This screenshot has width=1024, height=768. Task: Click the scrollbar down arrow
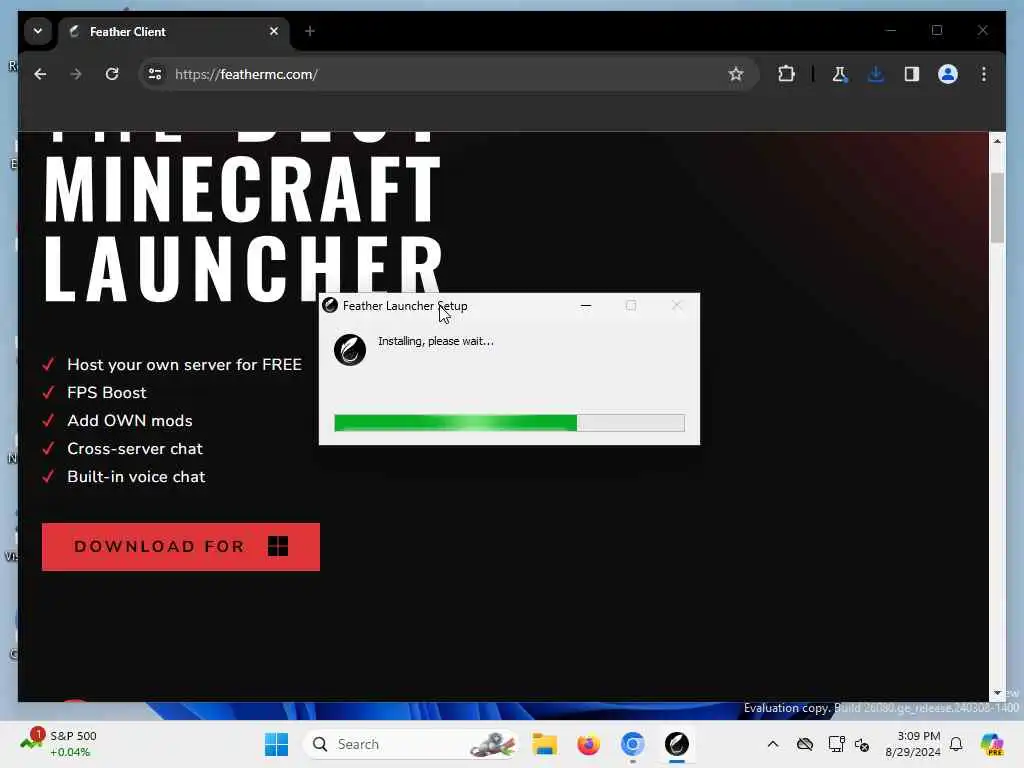coord(997,693)
